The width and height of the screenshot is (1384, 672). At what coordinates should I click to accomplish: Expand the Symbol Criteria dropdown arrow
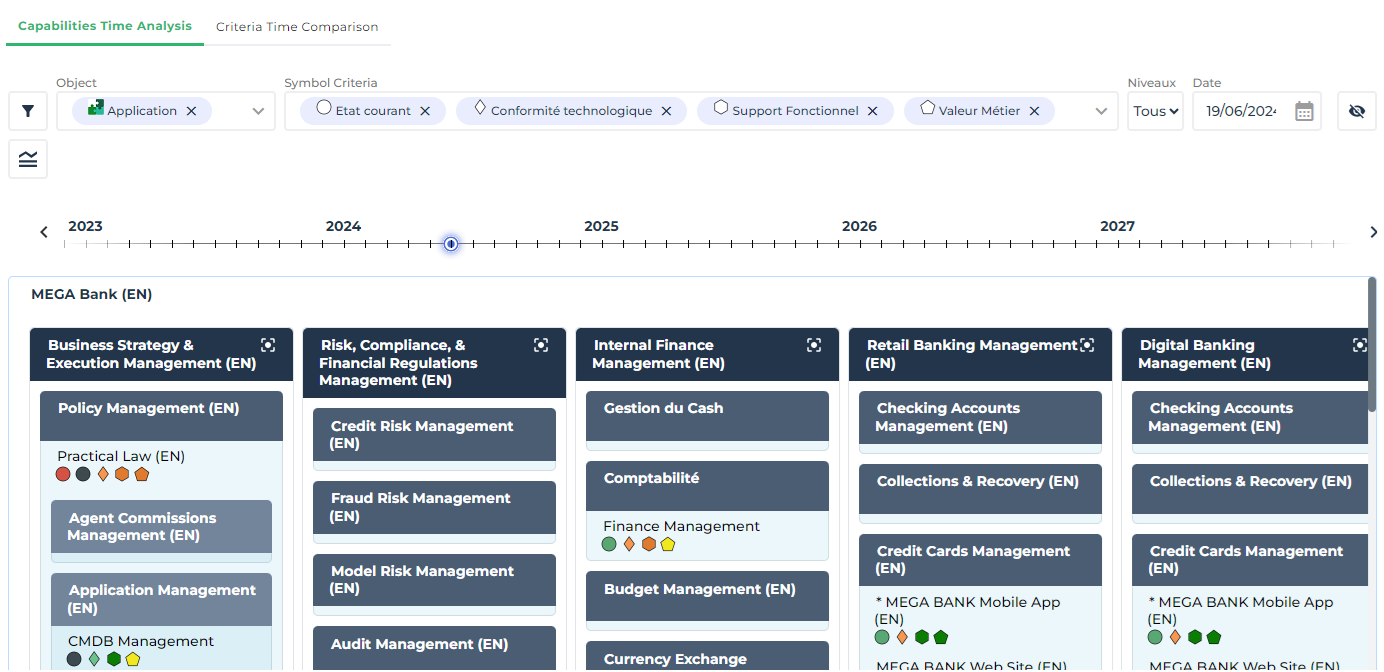pyautogui.click(x=1101, y=111)
